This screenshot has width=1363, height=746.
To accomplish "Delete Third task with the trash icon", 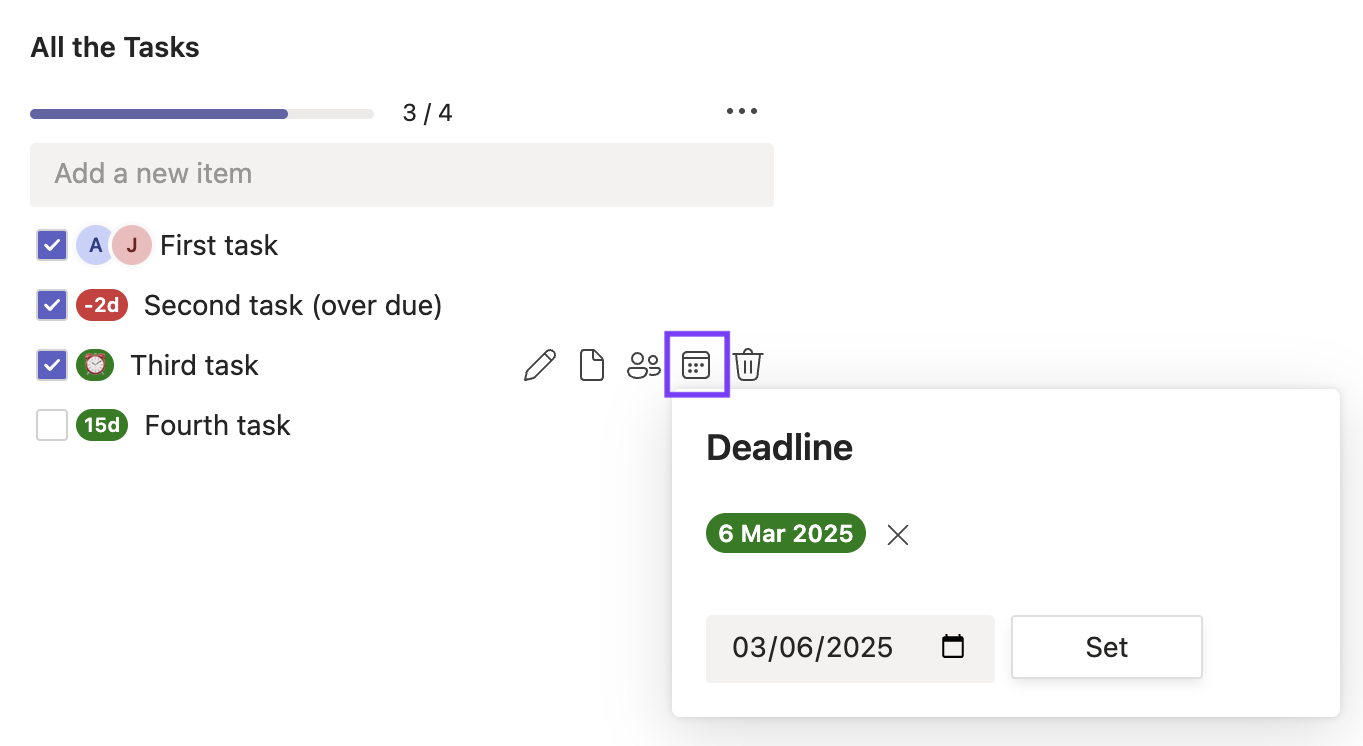I will pyautogui.click(x=748, y=366).
